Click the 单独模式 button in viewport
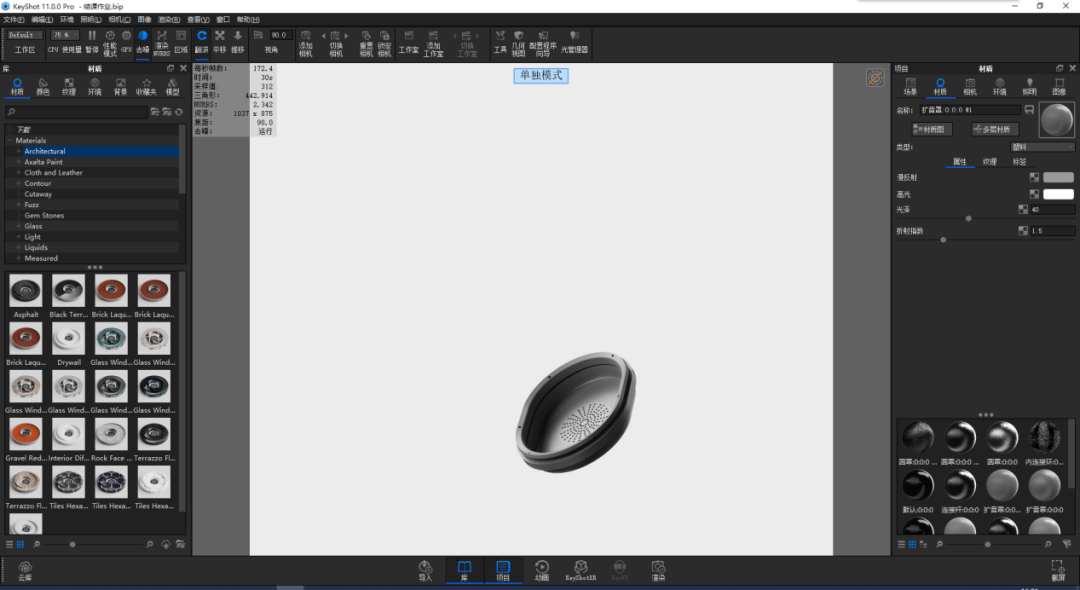The width and height of the screenshot is (1080, 590). [541, 75]
